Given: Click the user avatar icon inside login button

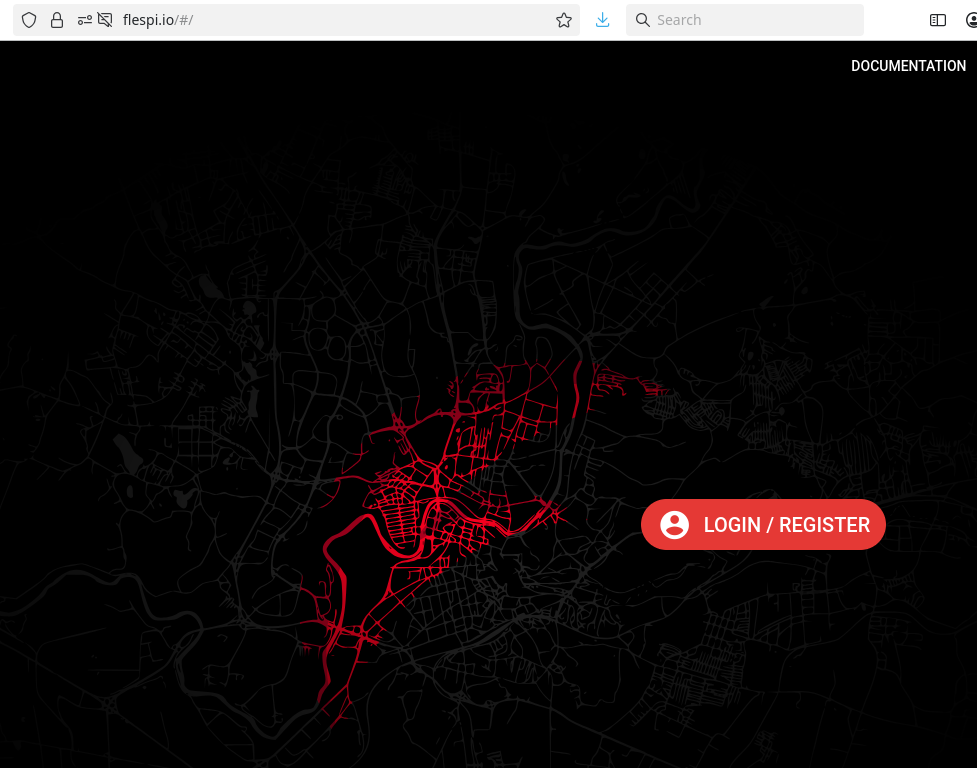Looking at the screenshot, I should click(x=674, y=524).
